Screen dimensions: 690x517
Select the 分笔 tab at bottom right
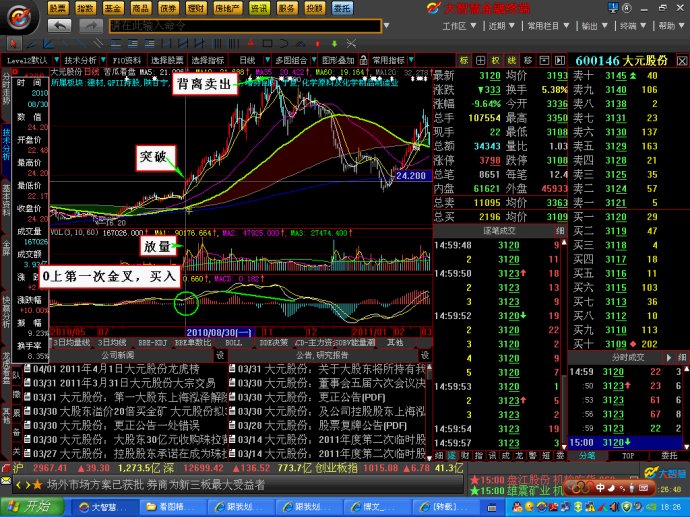point(587,456)
